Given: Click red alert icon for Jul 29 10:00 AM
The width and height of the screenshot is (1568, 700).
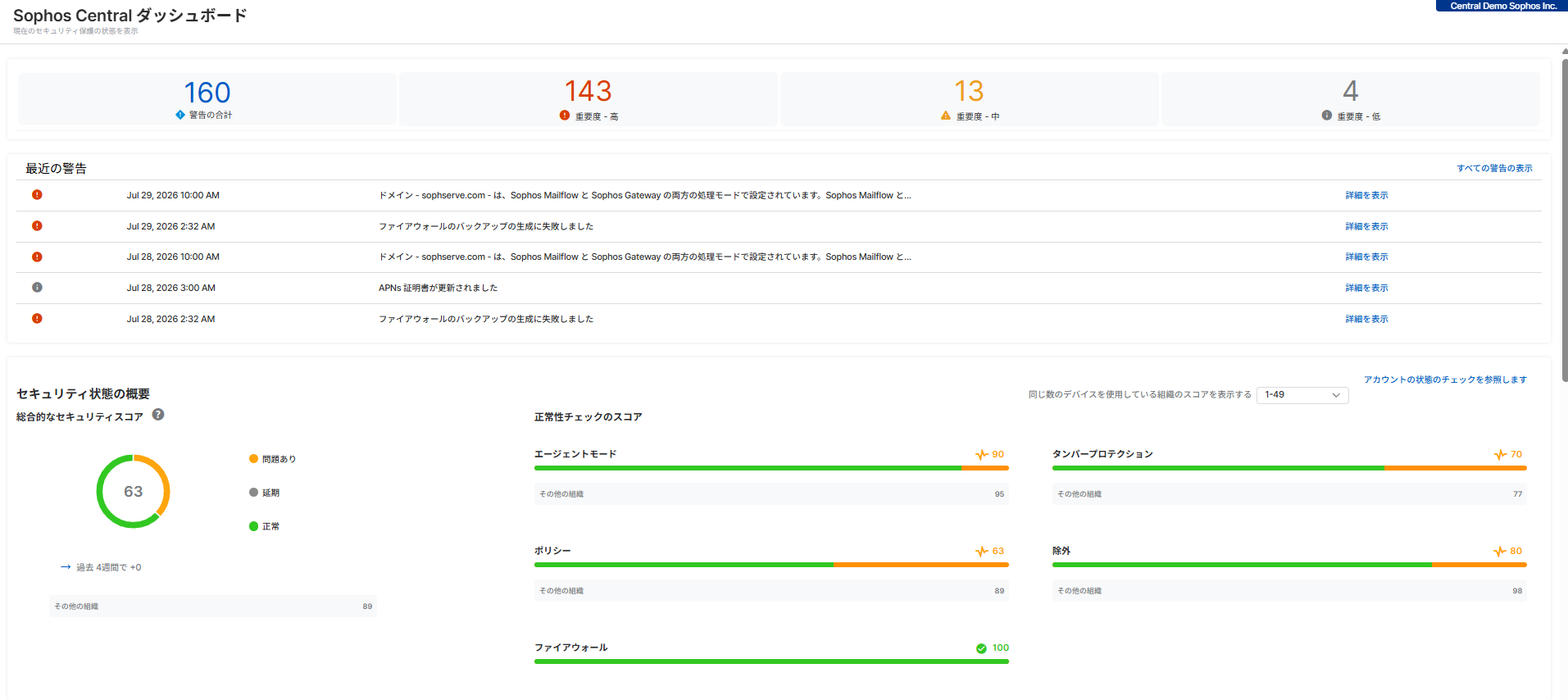Looking at the screenshot, I should 37,195.
